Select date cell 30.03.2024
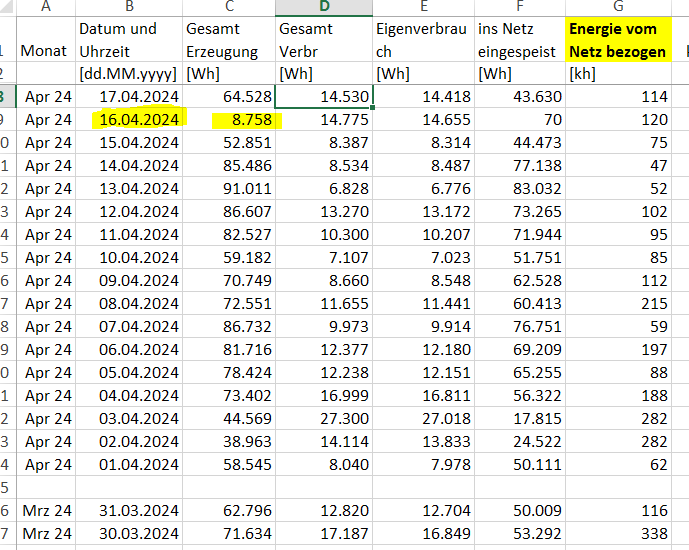Viewport: 689px width, 550px height. [129, 533]
